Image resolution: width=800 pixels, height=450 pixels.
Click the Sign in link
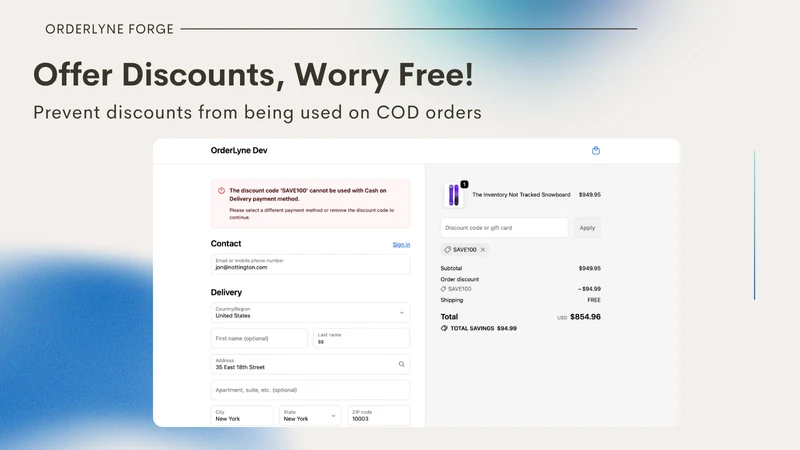(401, 244)
